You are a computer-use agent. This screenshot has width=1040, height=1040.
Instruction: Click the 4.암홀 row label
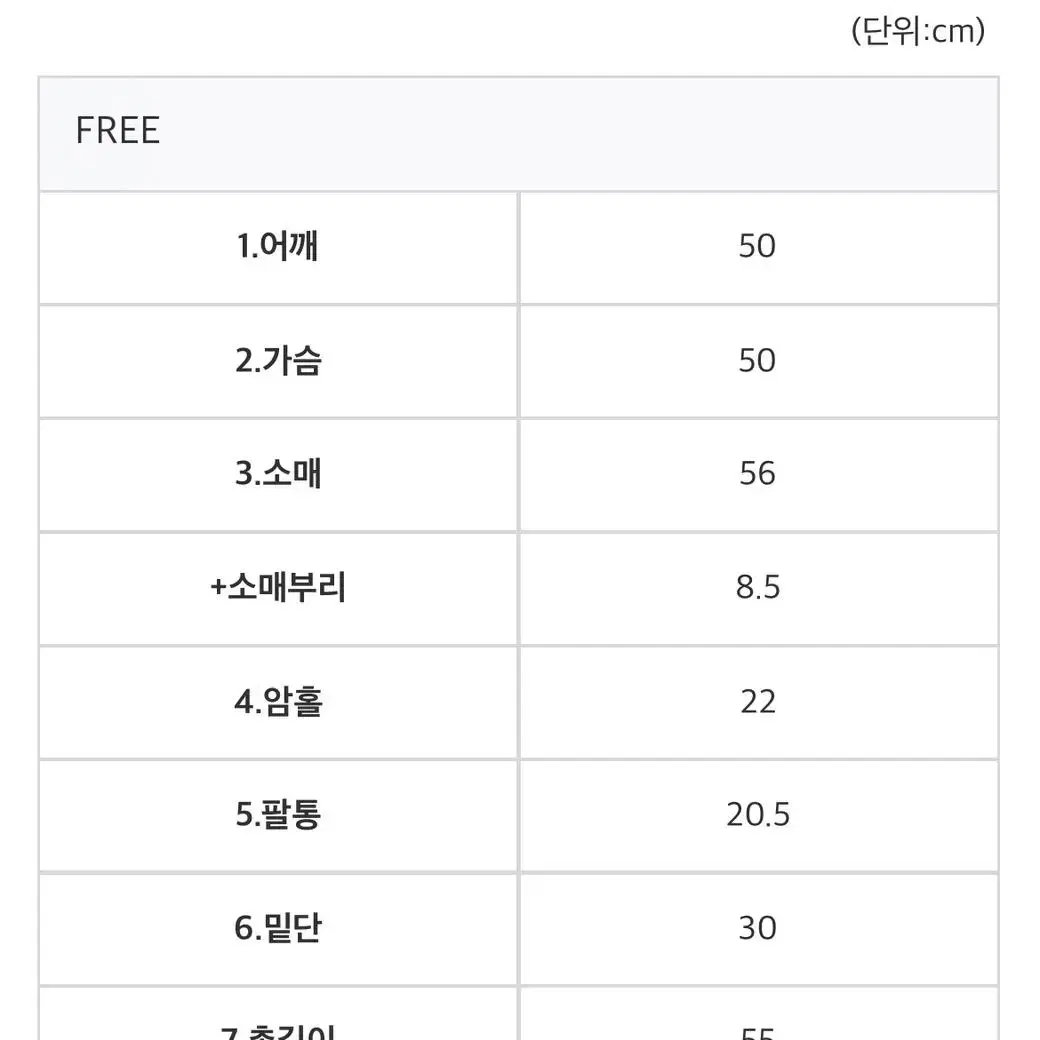click(278, 701)
